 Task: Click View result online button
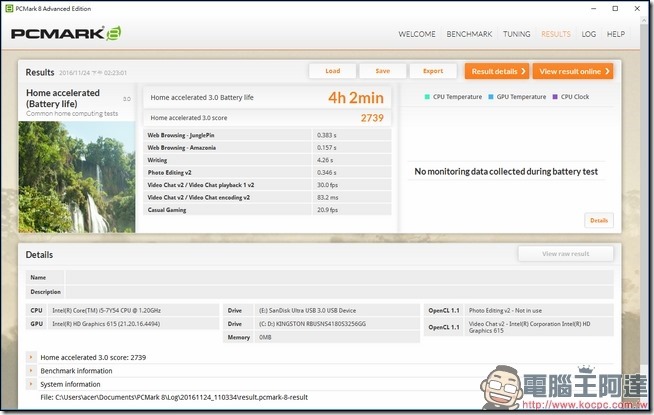[x=573, y=71]
